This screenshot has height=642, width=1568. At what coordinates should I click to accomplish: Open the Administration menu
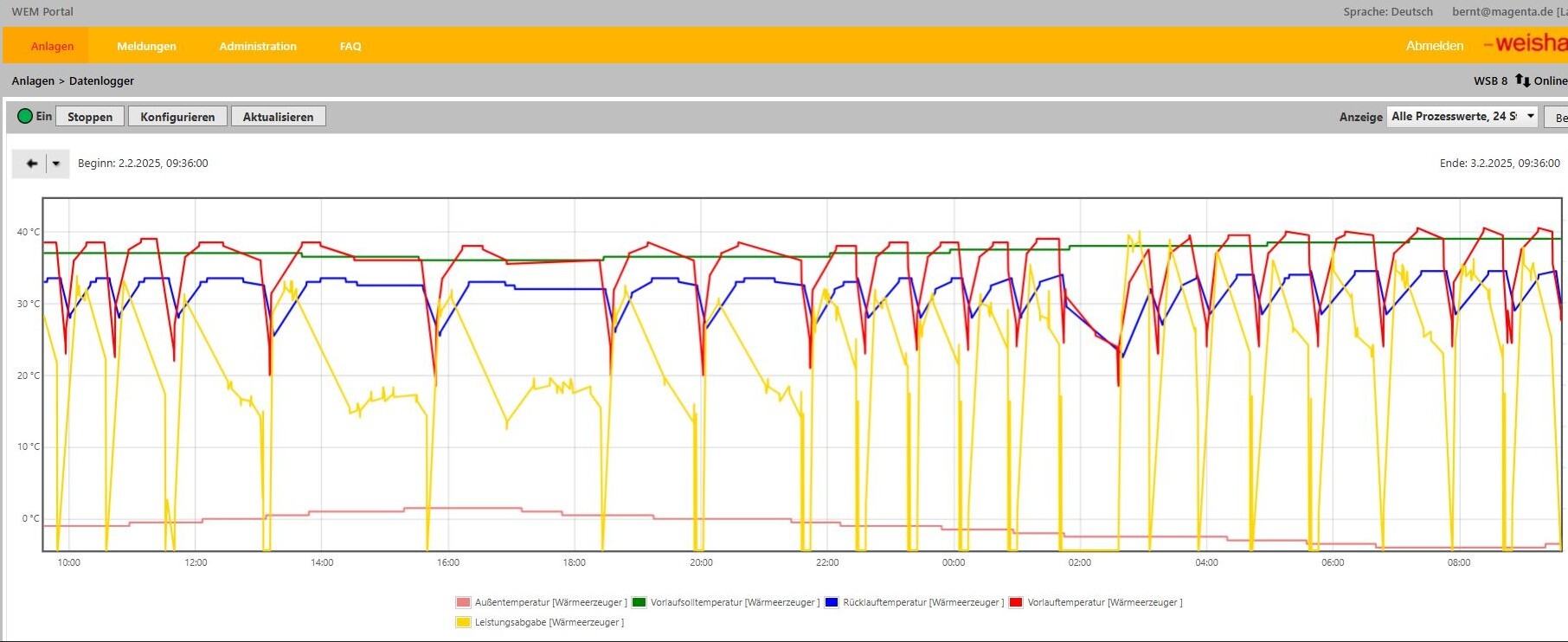pos(258,46)
